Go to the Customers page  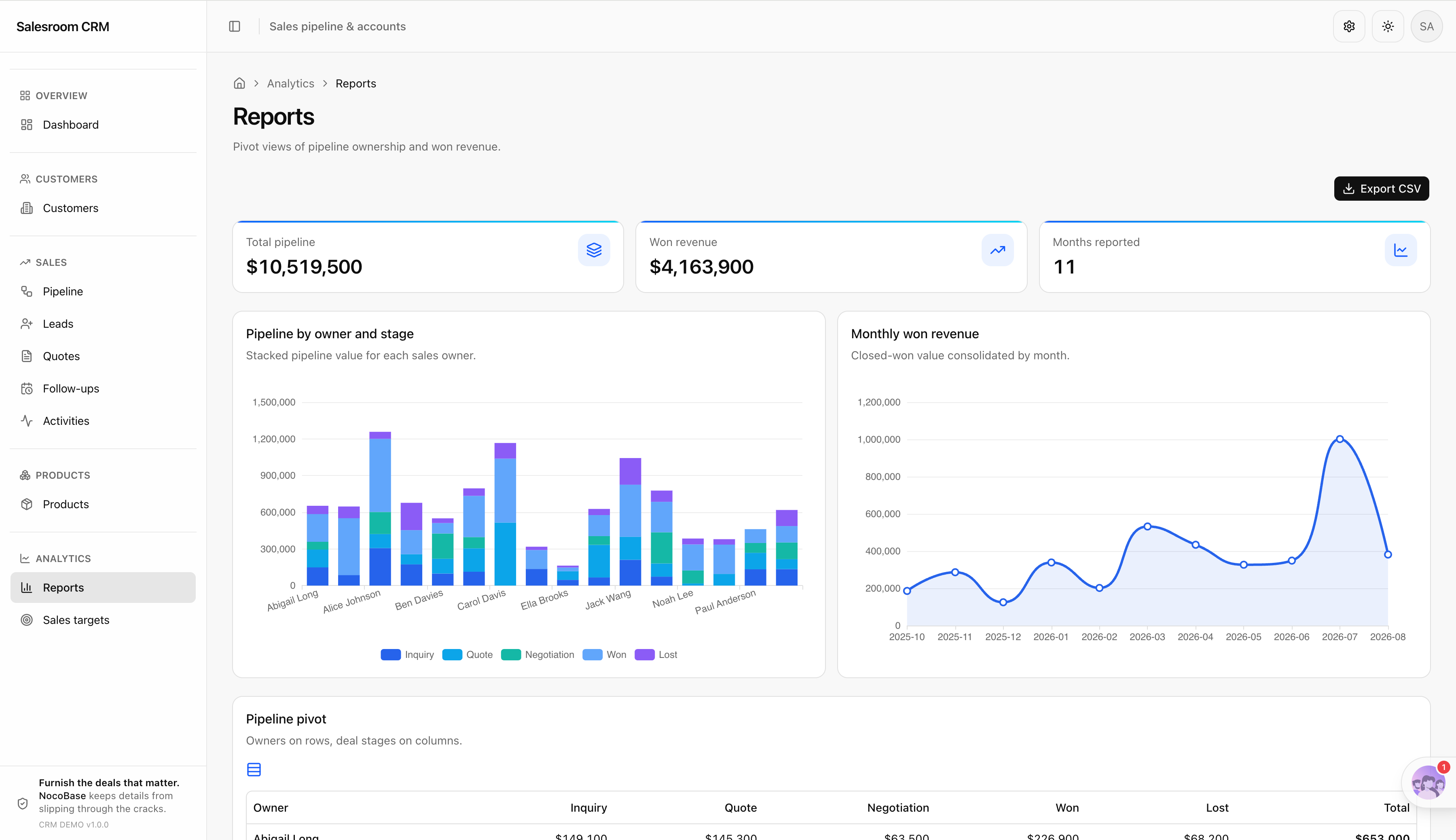tap(103, 208)
